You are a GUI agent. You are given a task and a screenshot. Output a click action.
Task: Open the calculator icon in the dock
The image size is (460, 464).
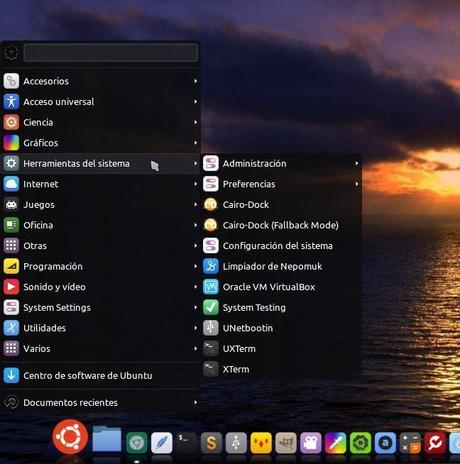click(410, 443)
